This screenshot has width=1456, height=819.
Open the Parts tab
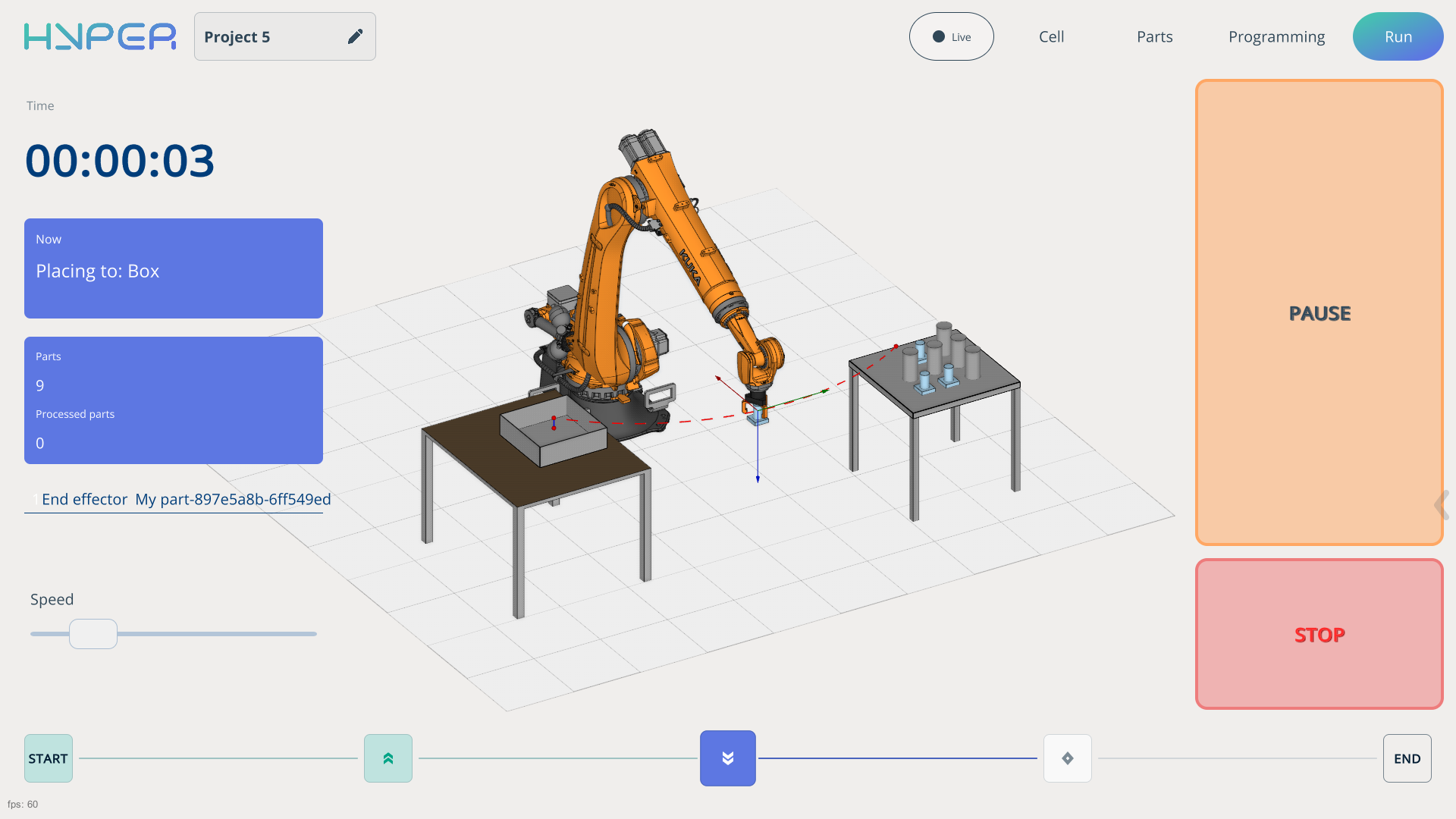tap(1154, 36)
